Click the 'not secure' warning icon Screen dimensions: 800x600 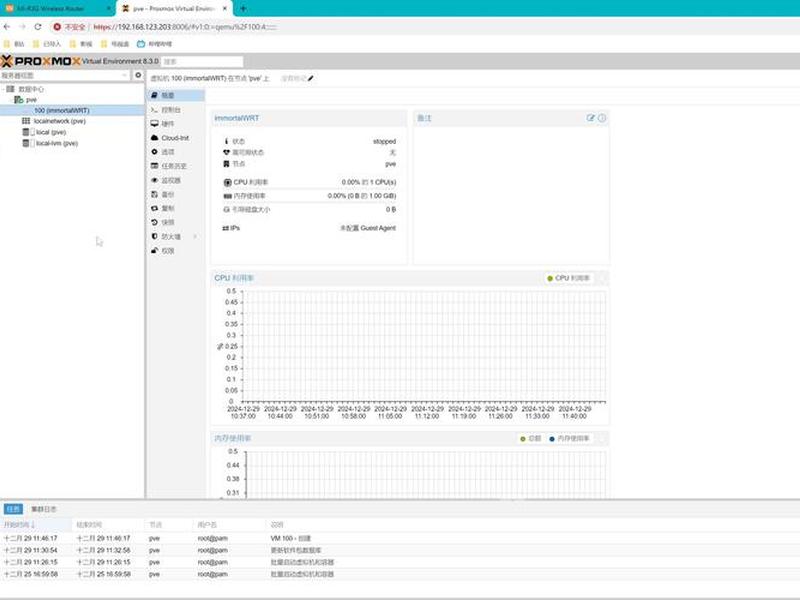coord(57,27)
